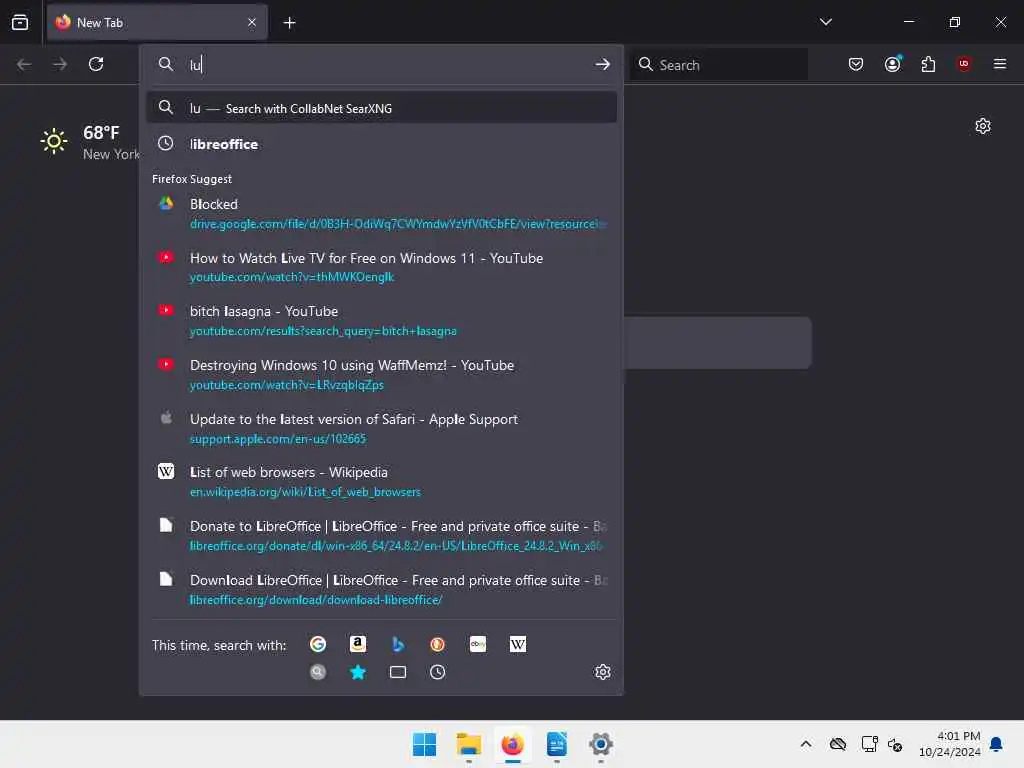Click the Firefox taskbar icon
Image resolution: width=1024 pixels, height=768 pixels.
(513, 744)
